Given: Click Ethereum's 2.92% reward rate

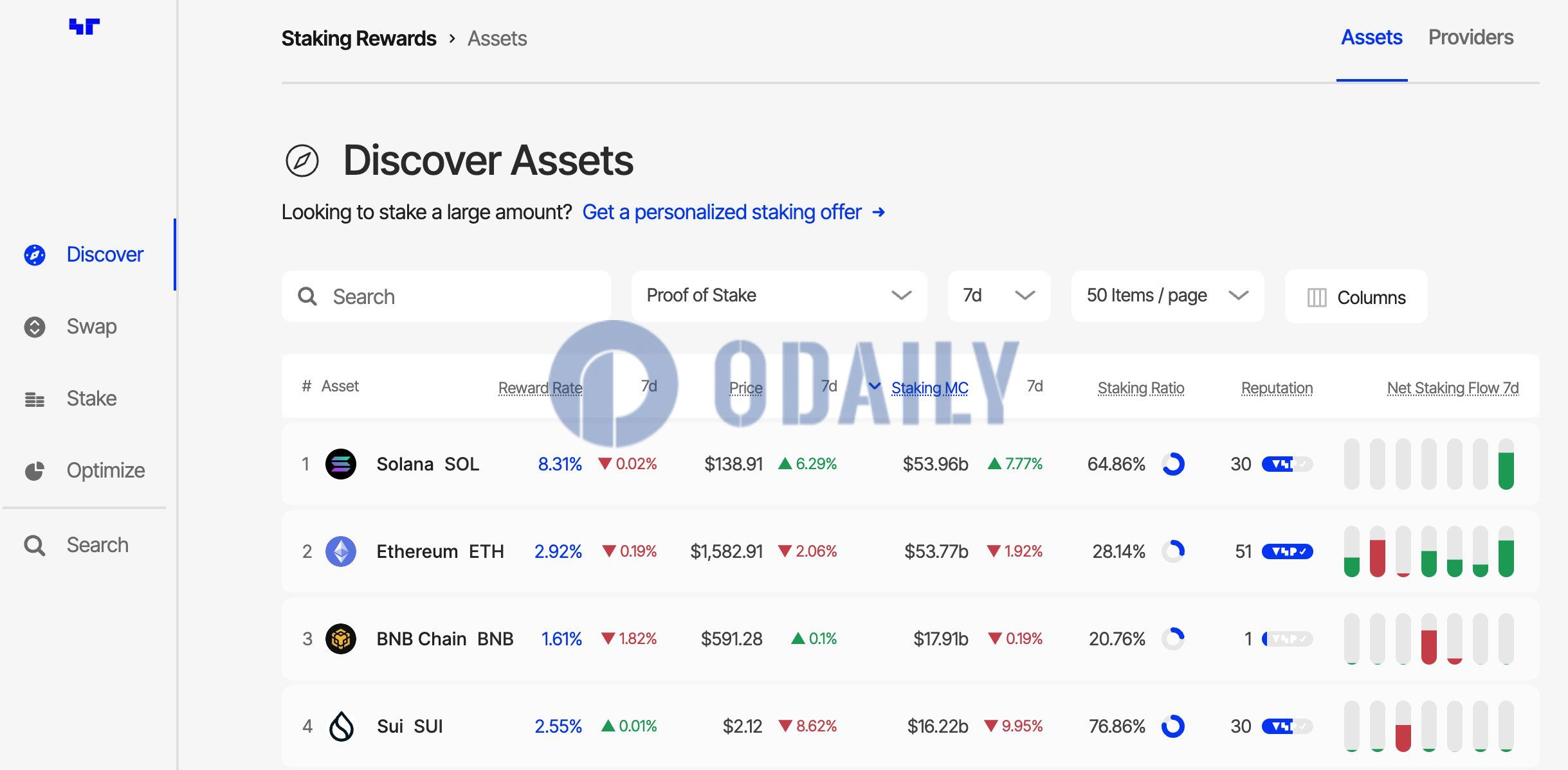Looking at the screenshot, I should (x=558, y=551).
